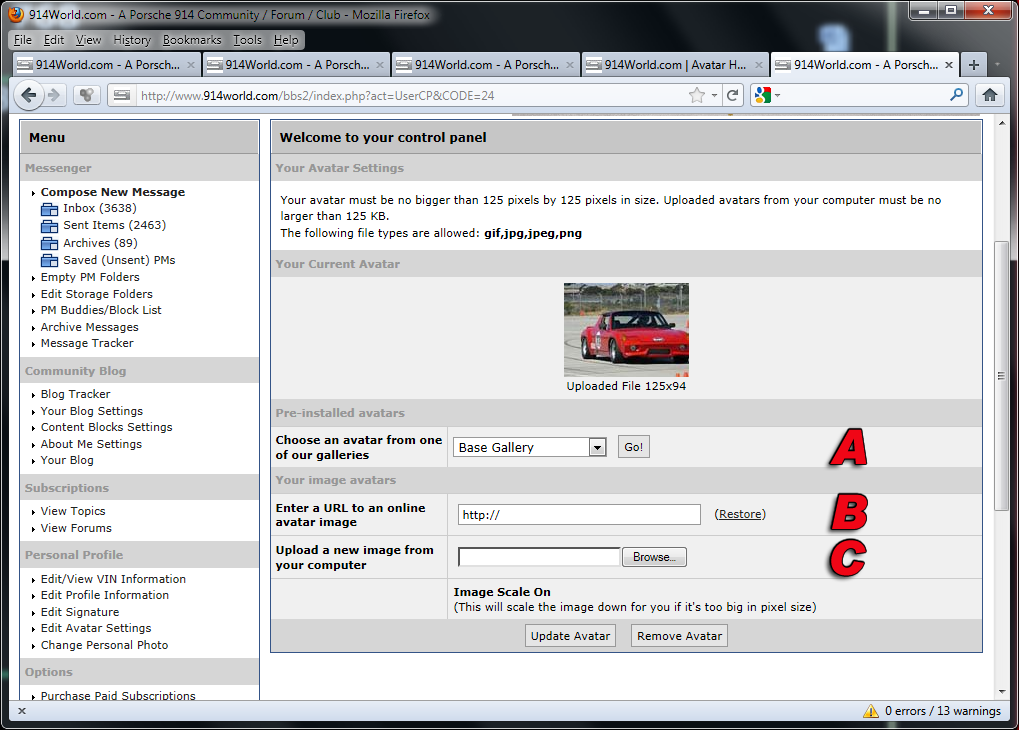Click the site identity icon in the address bar

click(x=122, y=96)
